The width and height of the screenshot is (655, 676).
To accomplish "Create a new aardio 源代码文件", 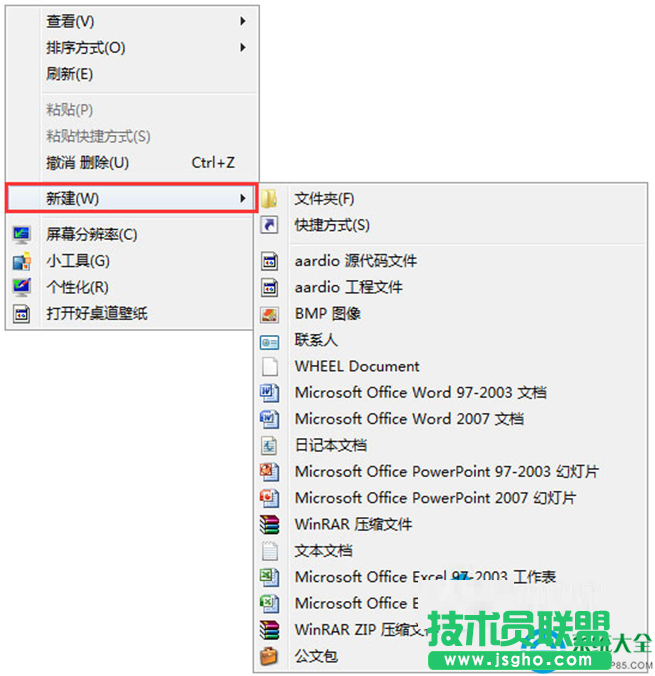I will point(355,261).
